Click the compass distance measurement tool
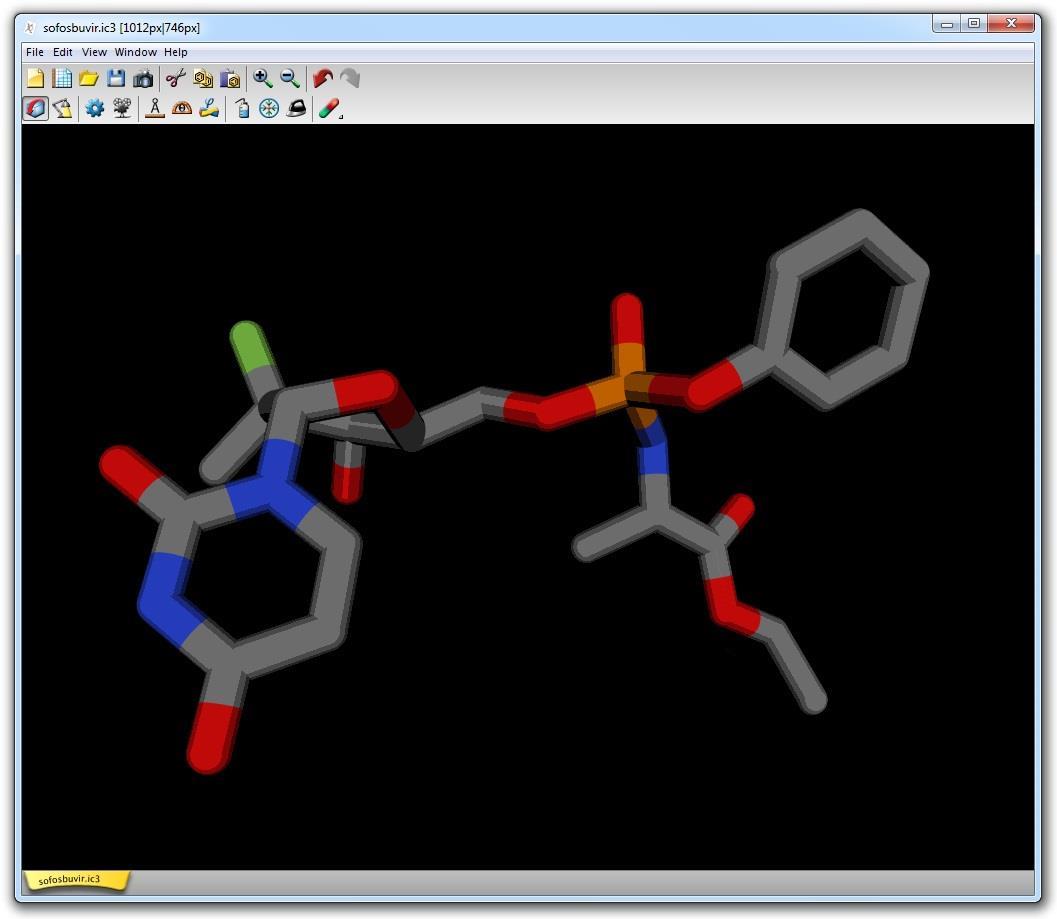The height and width of the screenshot is (919, 1057). (154, 108)
